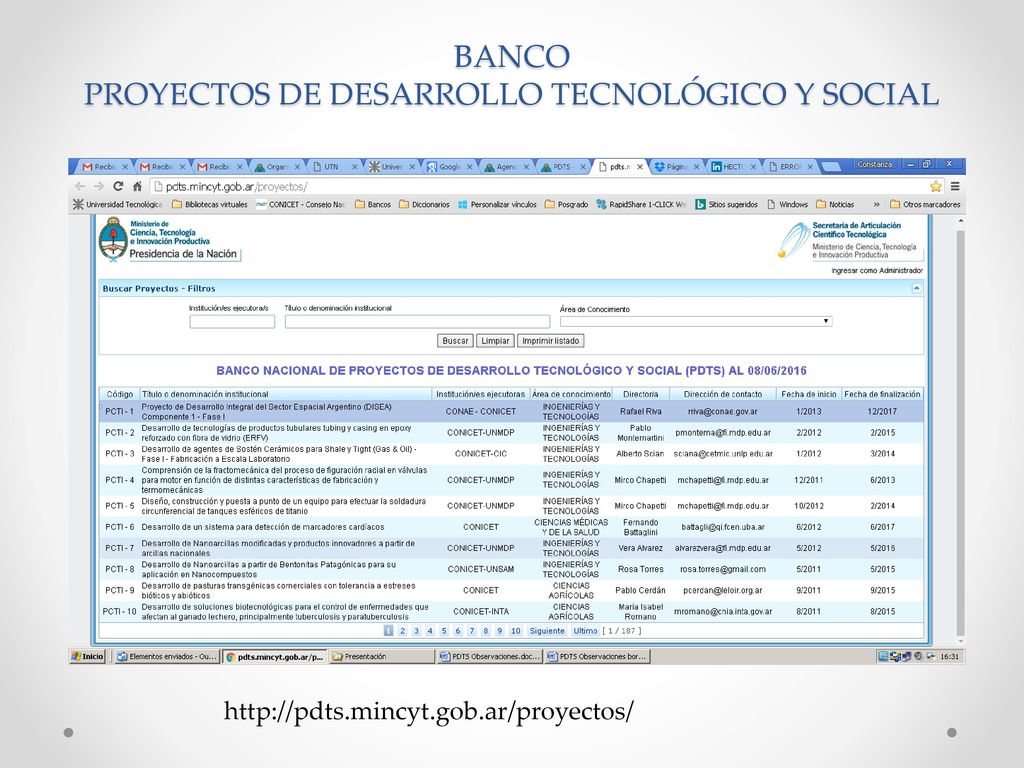Click the Buscar button
1024x768 pixels.
tap(455, 341)
